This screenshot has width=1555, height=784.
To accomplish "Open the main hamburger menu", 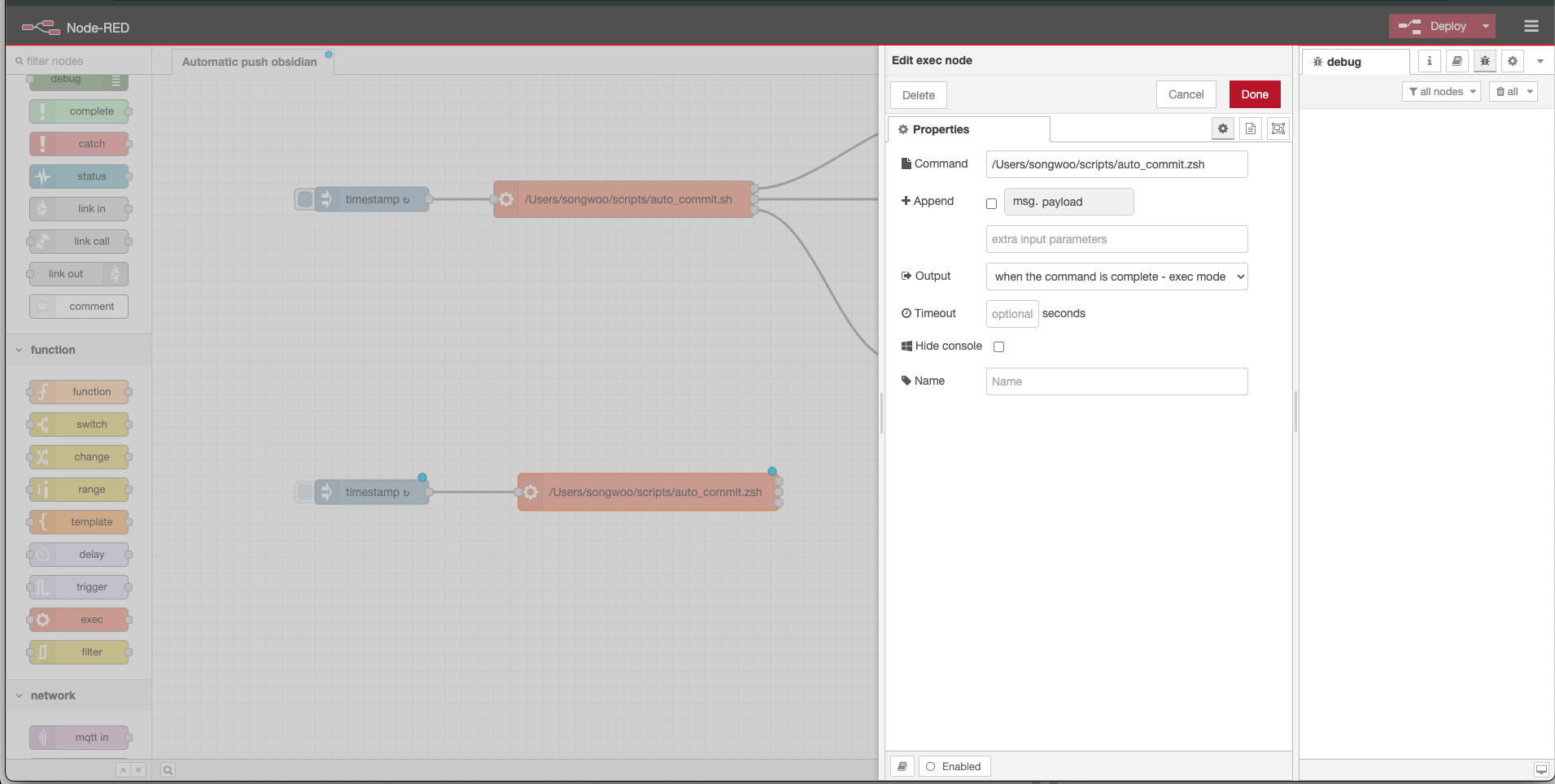I will (x=1531, y=26).
